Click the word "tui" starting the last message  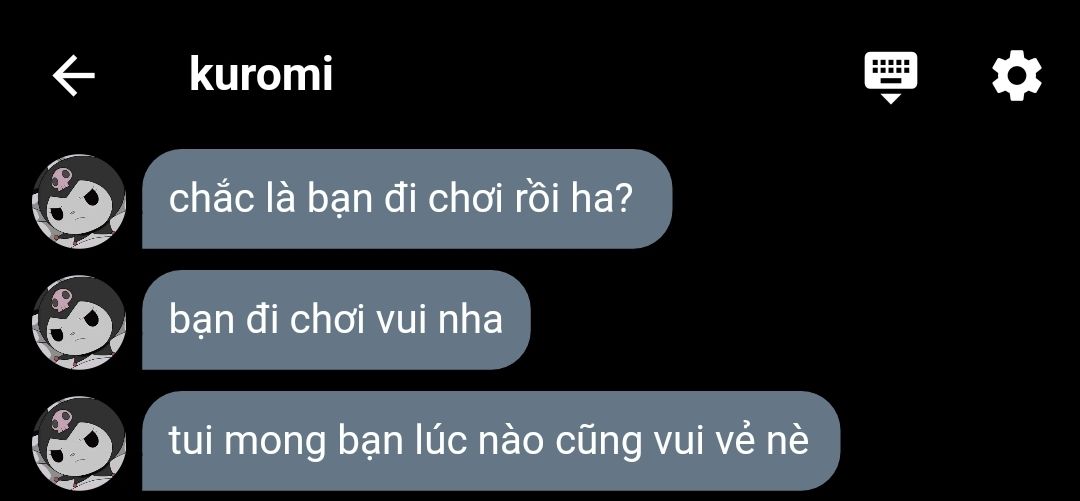point(191,442)
